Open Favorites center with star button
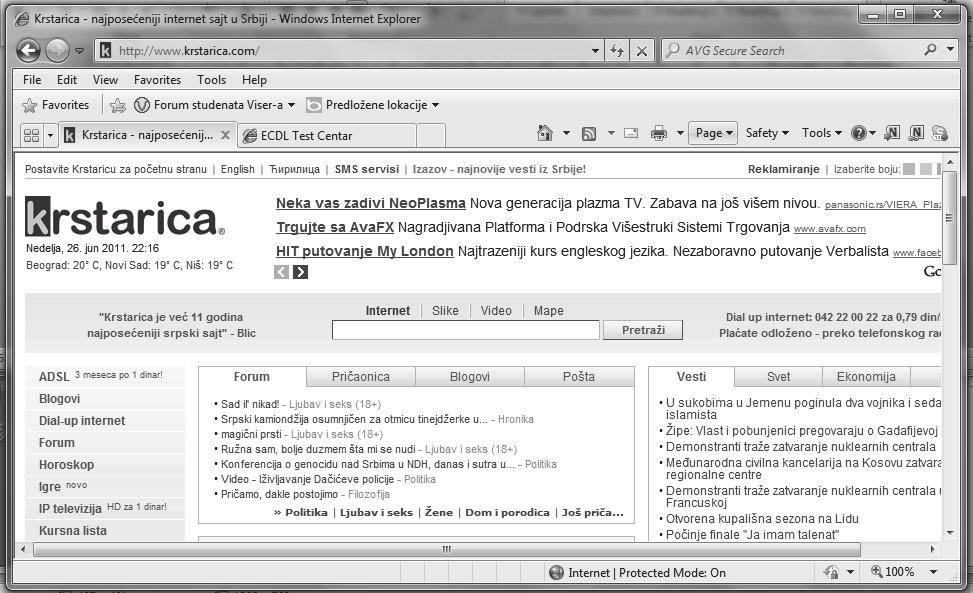 (56, 105)
